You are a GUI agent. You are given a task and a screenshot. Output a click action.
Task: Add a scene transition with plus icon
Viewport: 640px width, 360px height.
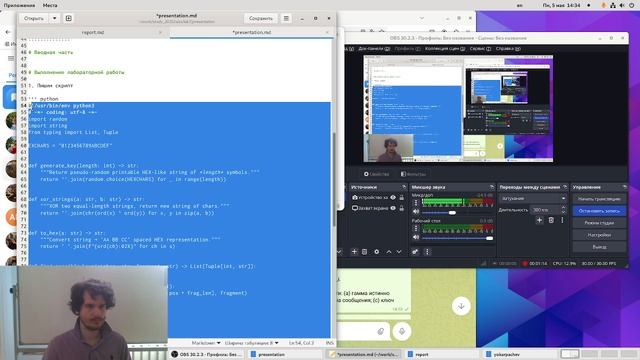point(539,220)
